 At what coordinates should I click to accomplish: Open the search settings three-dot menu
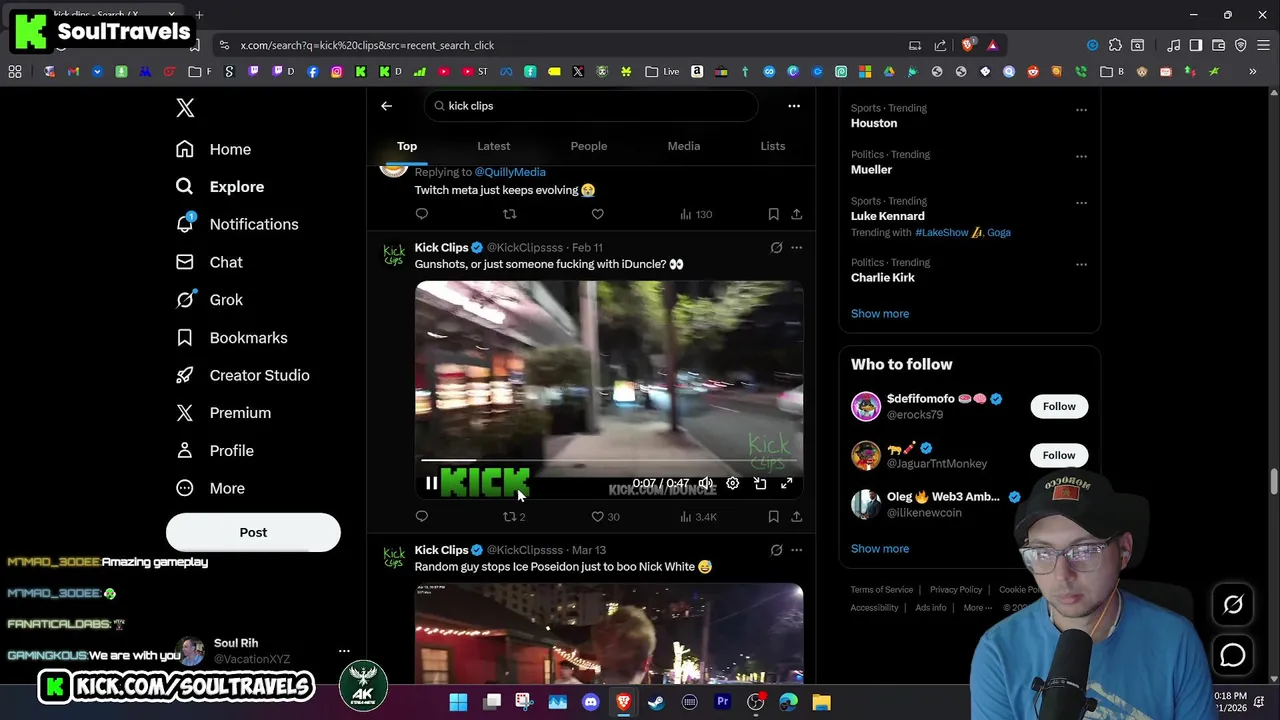click(794, 106)
